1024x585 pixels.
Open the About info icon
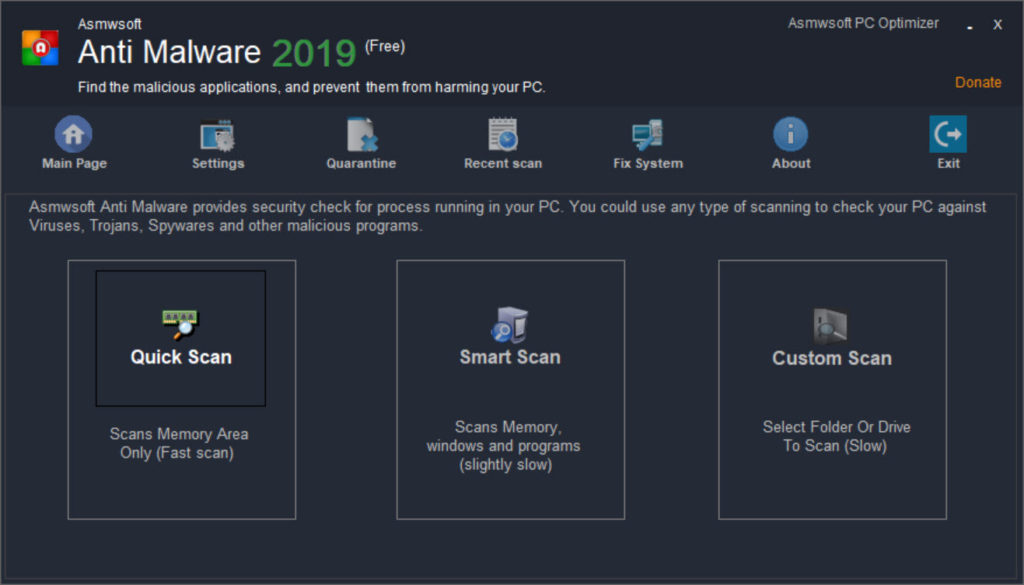[790, 134]
